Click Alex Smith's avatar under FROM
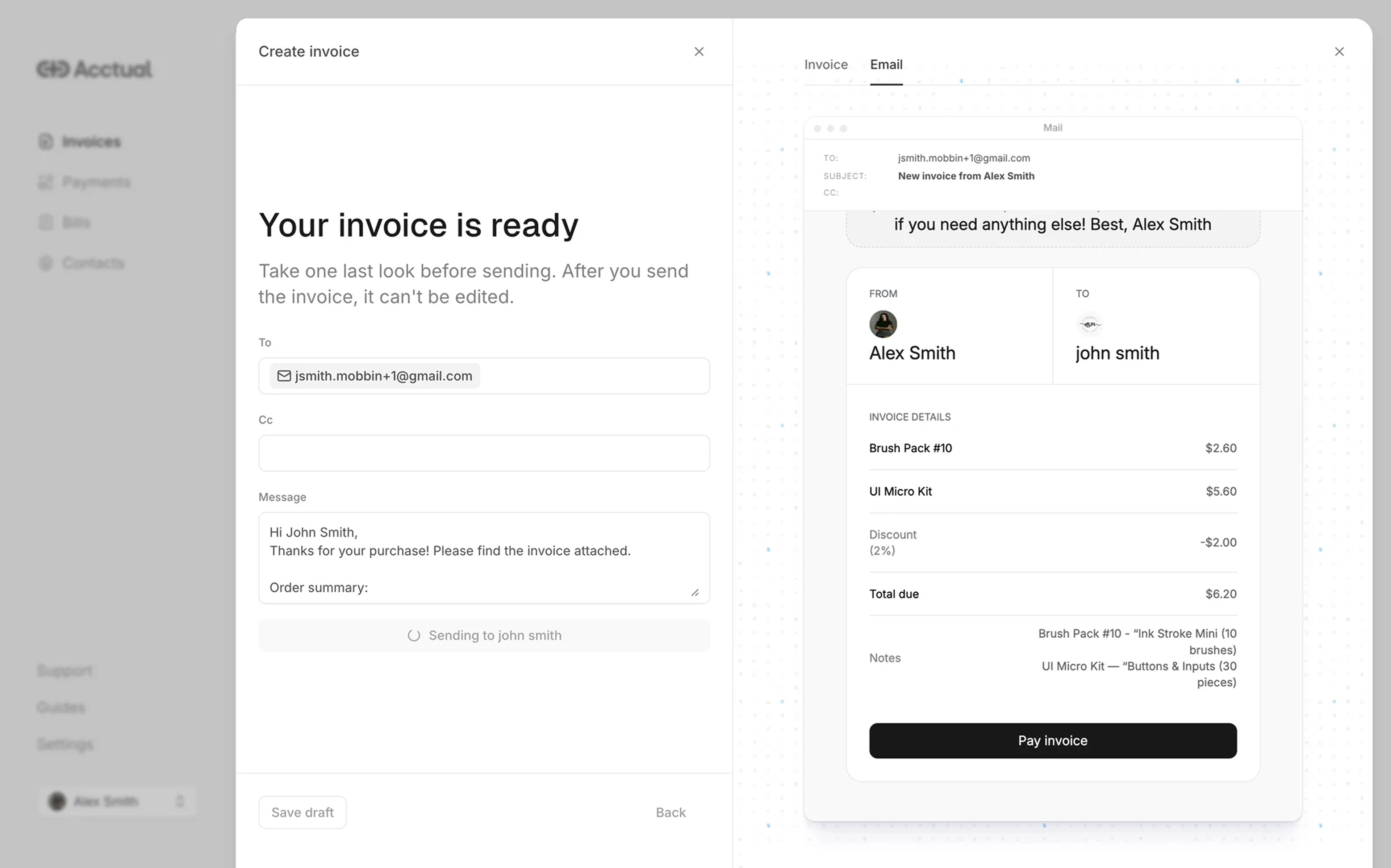This screenshot has width=1391, height=868. [882, 324]
